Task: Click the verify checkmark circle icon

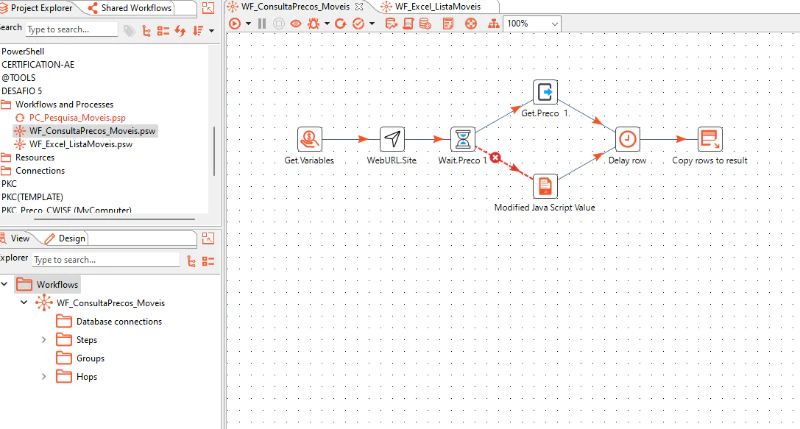Action: (x=359, y=23)
